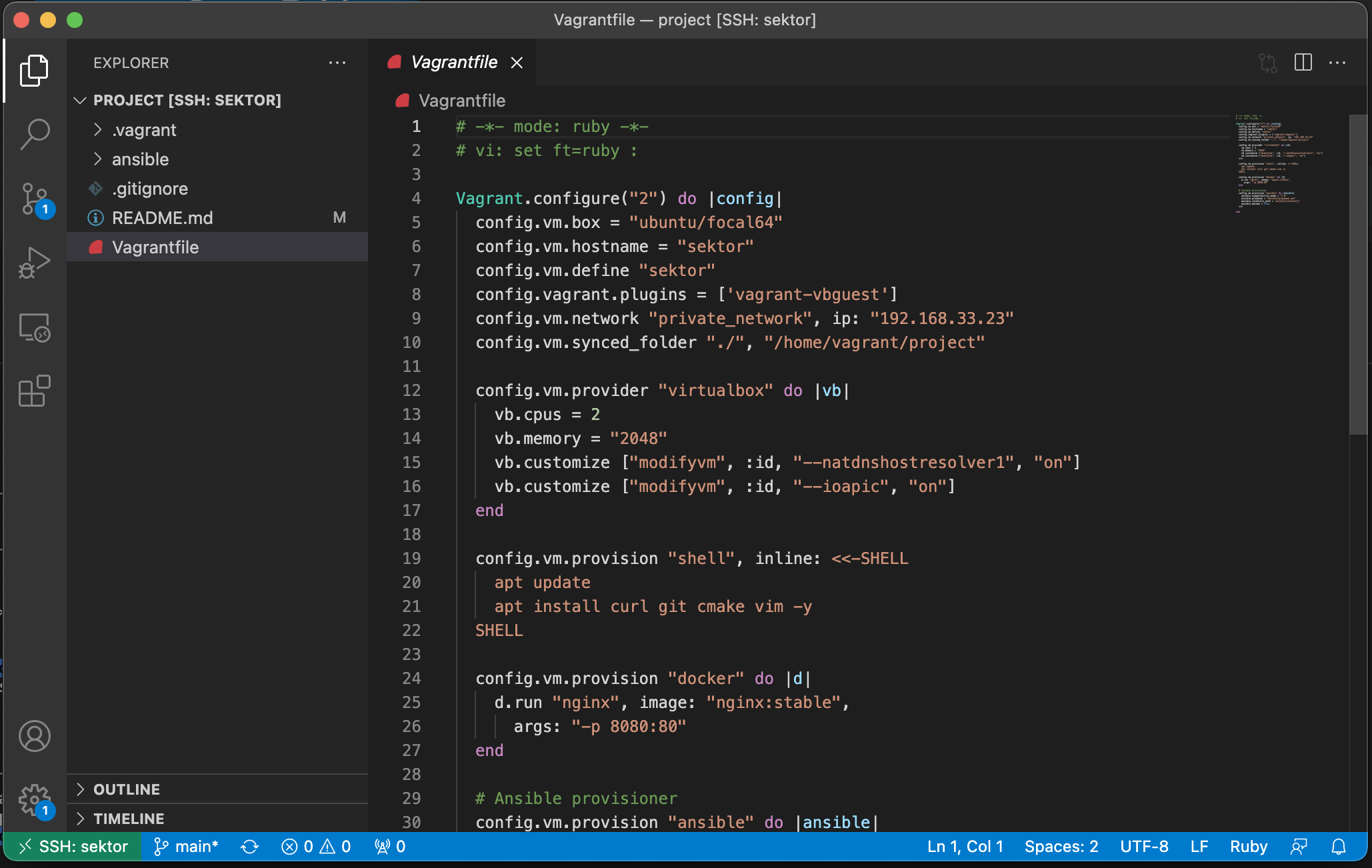Click "--natdnshostresolver1" string on line 15
The width and height of the screenshot is (1372, 868).
(x=903, y=463)
